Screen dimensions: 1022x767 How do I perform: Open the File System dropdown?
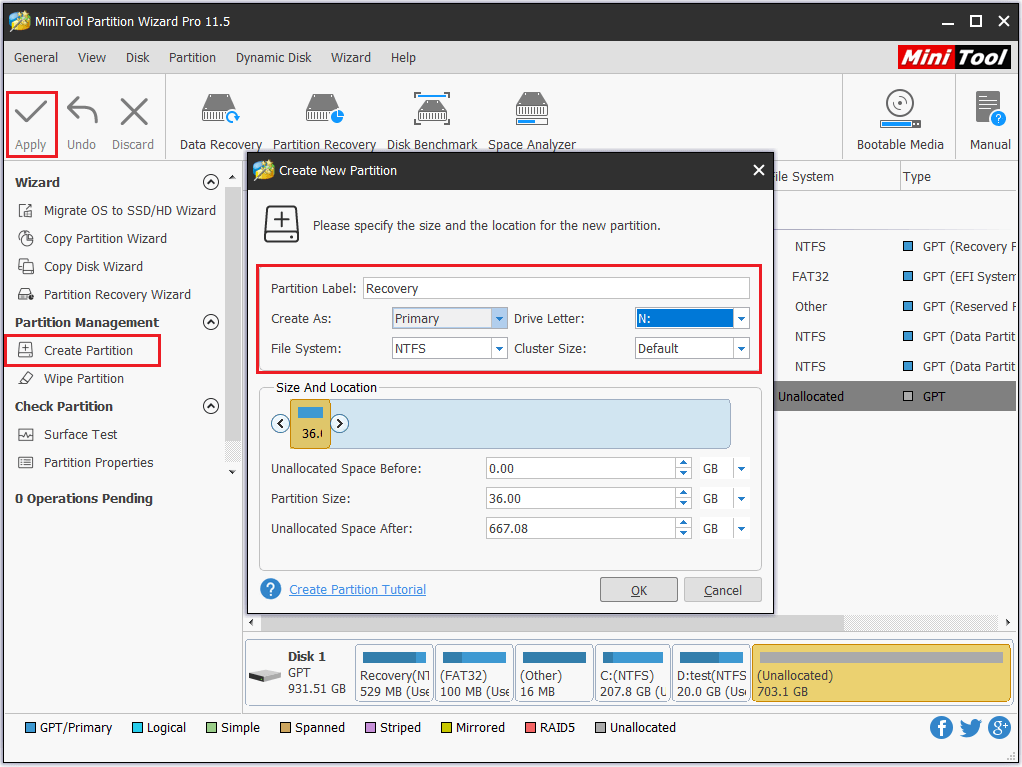click(x=499, y=349)
